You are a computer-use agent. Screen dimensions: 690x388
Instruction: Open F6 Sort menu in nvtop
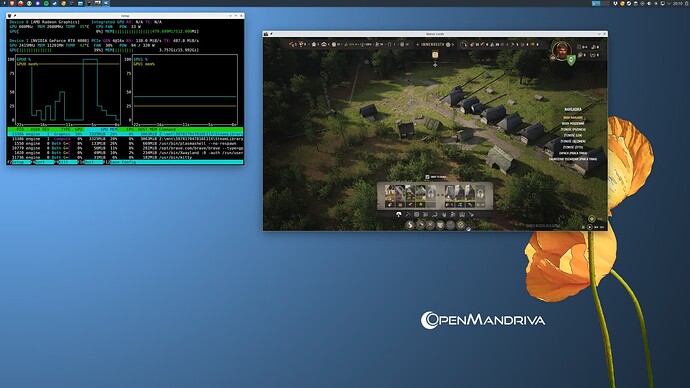tap(43, 162)
